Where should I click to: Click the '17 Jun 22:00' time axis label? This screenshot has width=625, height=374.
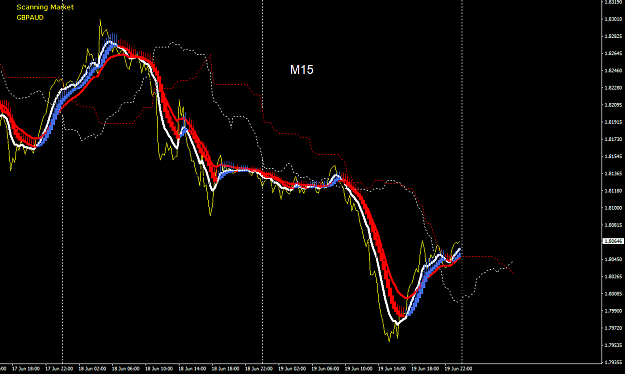[59, 369]
